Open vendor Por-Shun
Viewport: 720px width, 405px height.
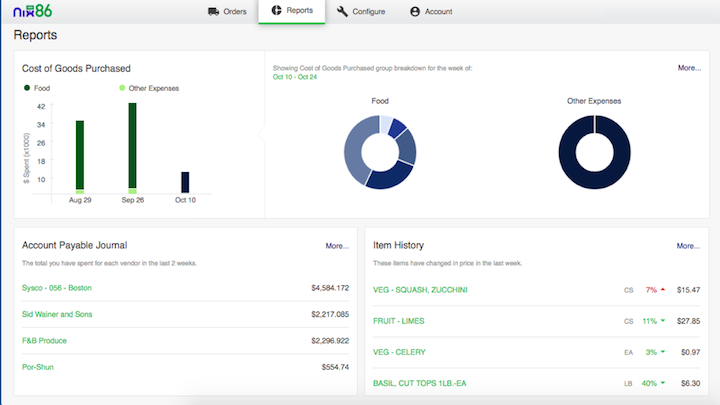[x=38, y=367]
